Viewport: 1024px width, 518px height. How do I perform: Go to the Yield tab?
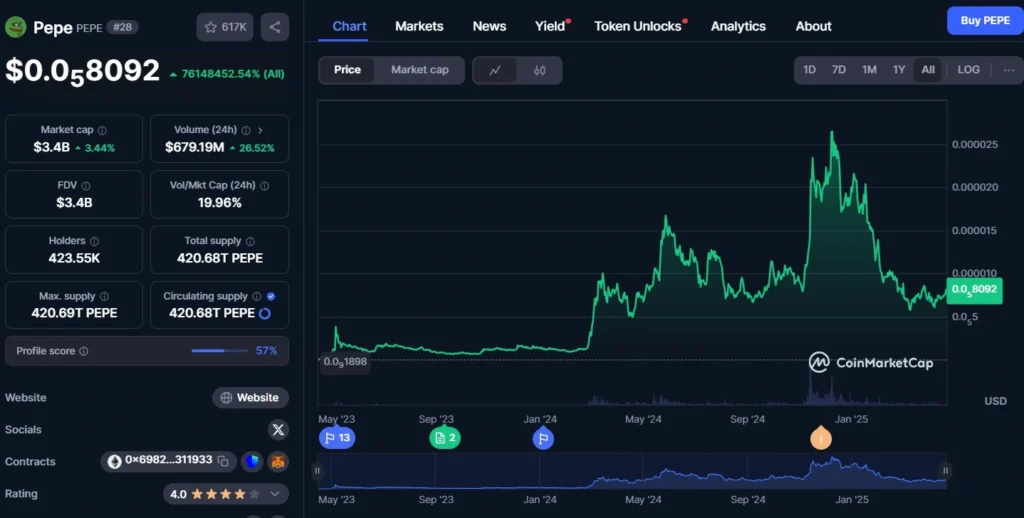coord(551,26)
